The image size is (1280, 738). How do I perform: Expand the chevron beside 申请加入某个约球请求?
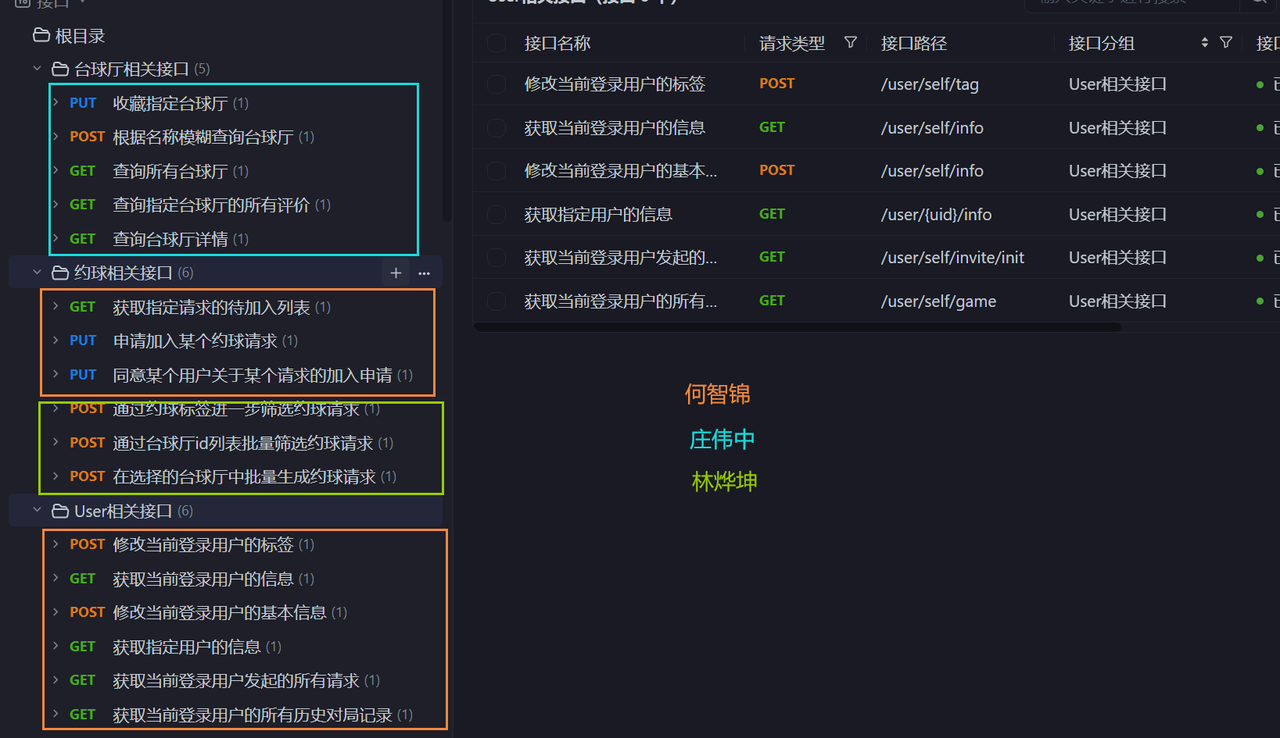pos(56,341)
